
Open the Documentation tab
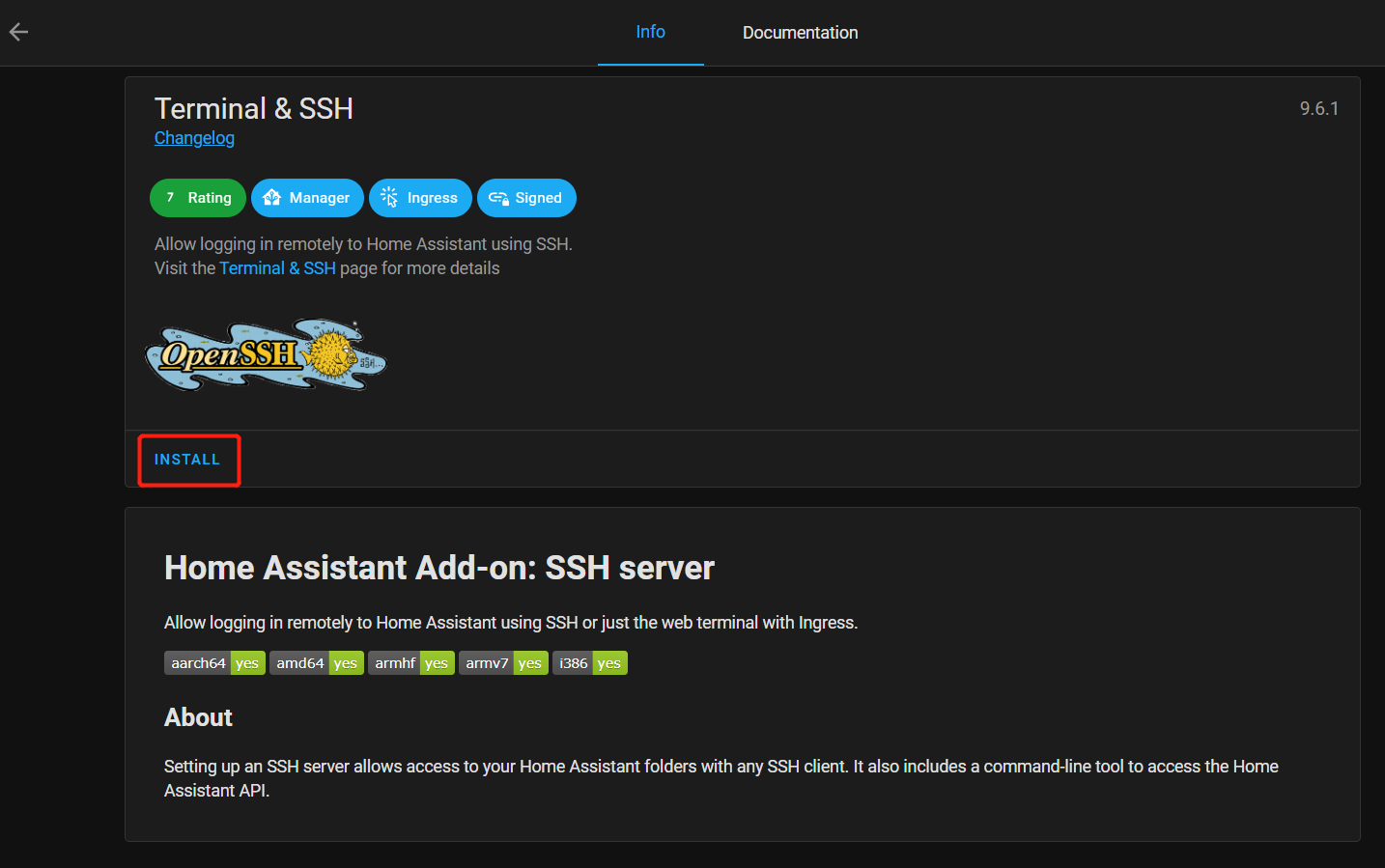(800, 33)
